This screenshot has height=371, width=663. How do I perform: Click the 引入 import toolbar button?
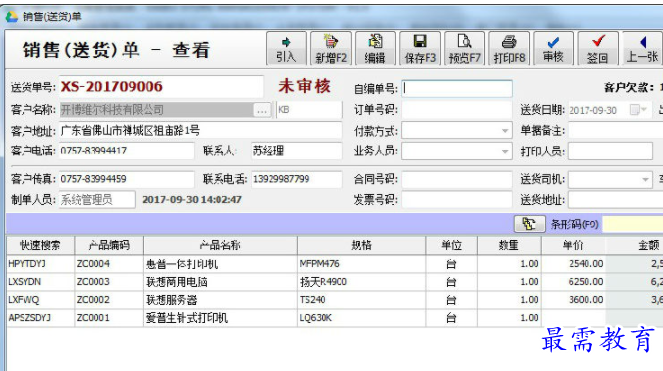click(286, 49)
